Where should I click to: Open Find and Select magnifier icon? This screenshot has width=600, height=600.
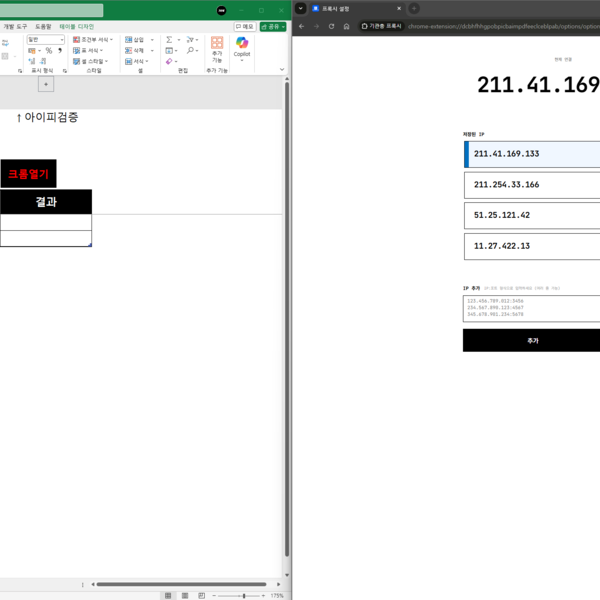(x=192, y=51)
